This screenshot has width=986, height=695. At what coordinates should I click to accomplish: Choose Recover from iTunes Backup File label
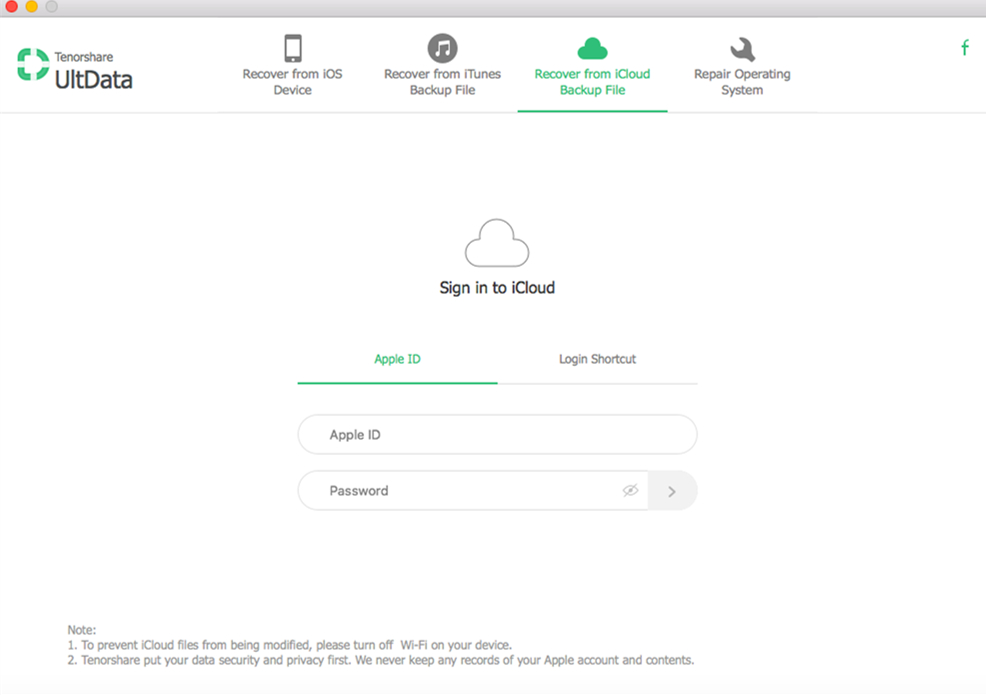[442, 82]
